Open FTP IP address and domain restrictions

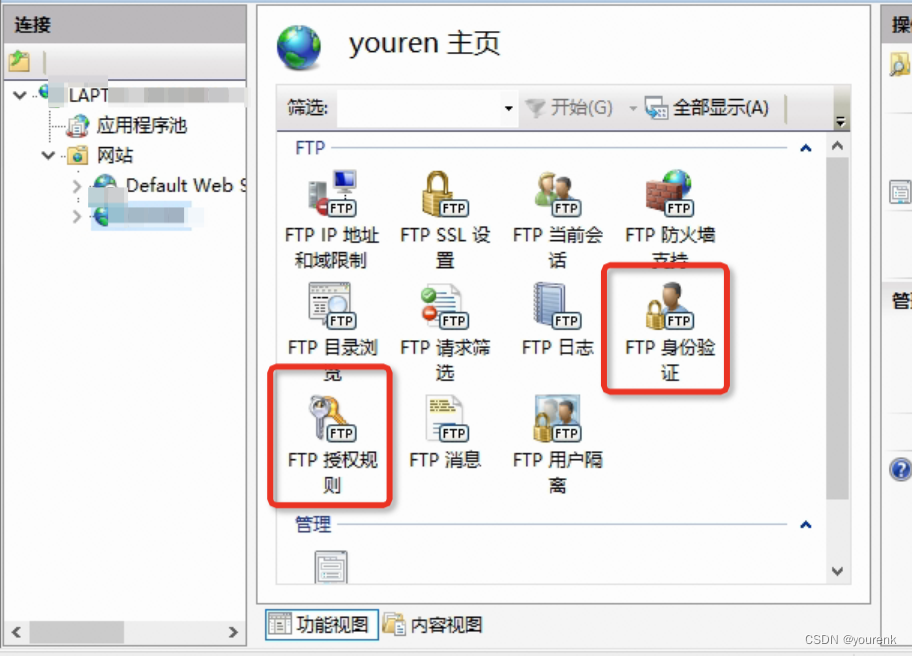coord(332,219)
